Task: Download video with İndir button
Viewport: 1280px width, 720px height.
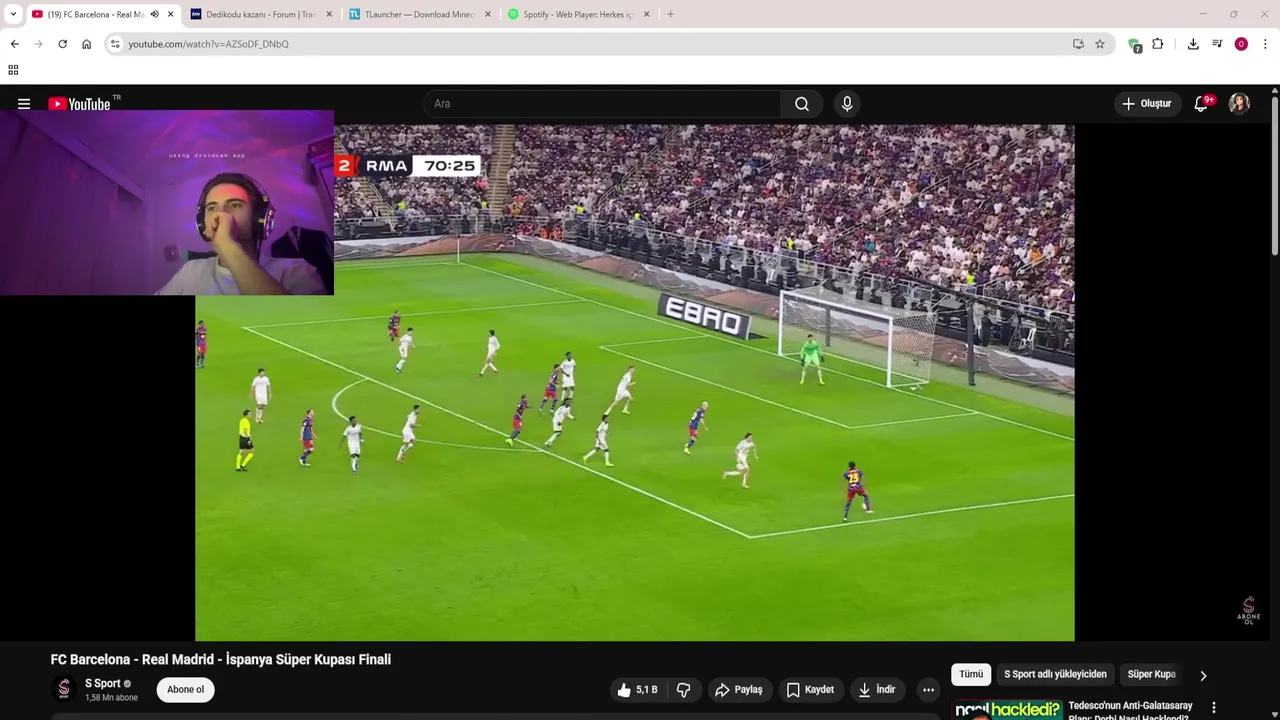Action: point(877,690)
